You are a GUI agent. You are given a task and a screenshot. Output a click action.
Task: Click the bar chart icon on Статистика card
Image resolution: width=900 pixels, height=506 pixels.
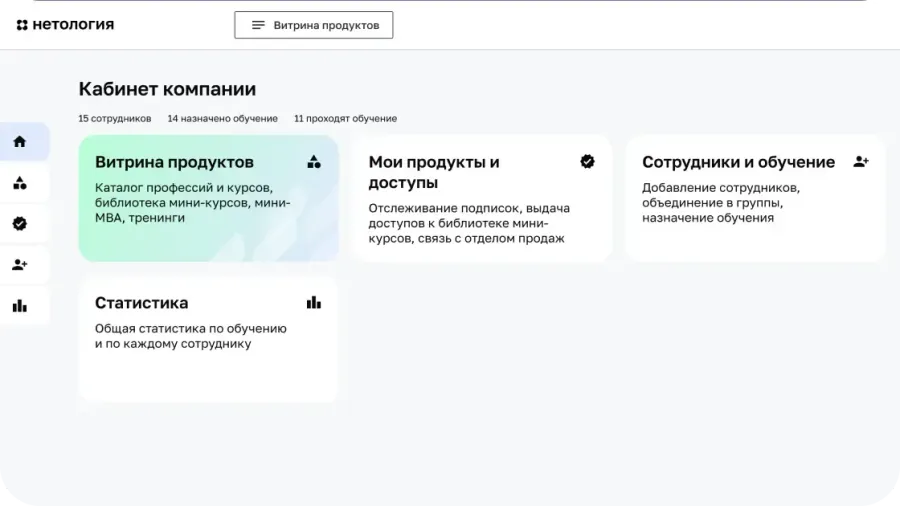pos(314,302)
